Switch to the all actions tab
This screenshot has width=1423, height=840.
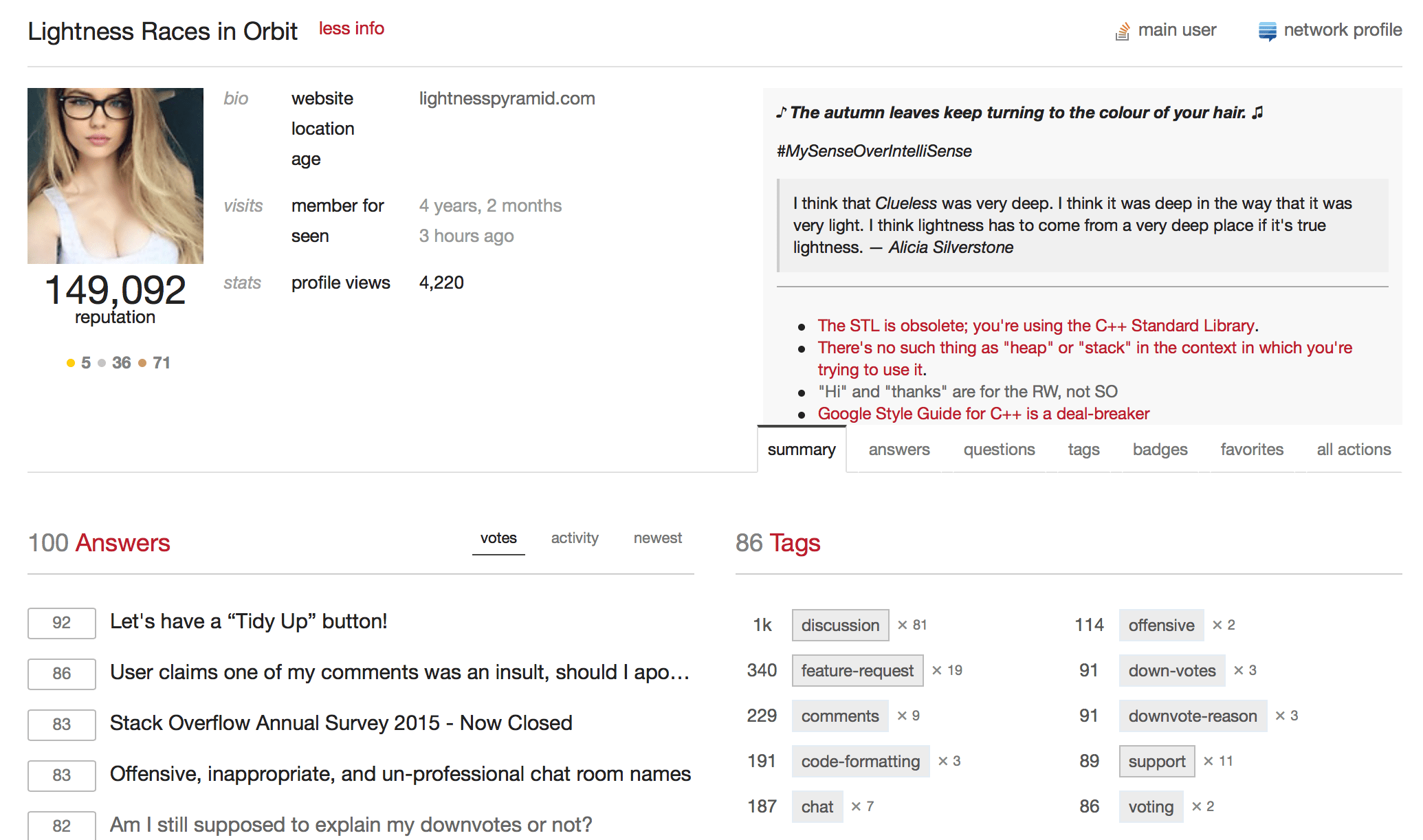click(x=1354, y=450)
